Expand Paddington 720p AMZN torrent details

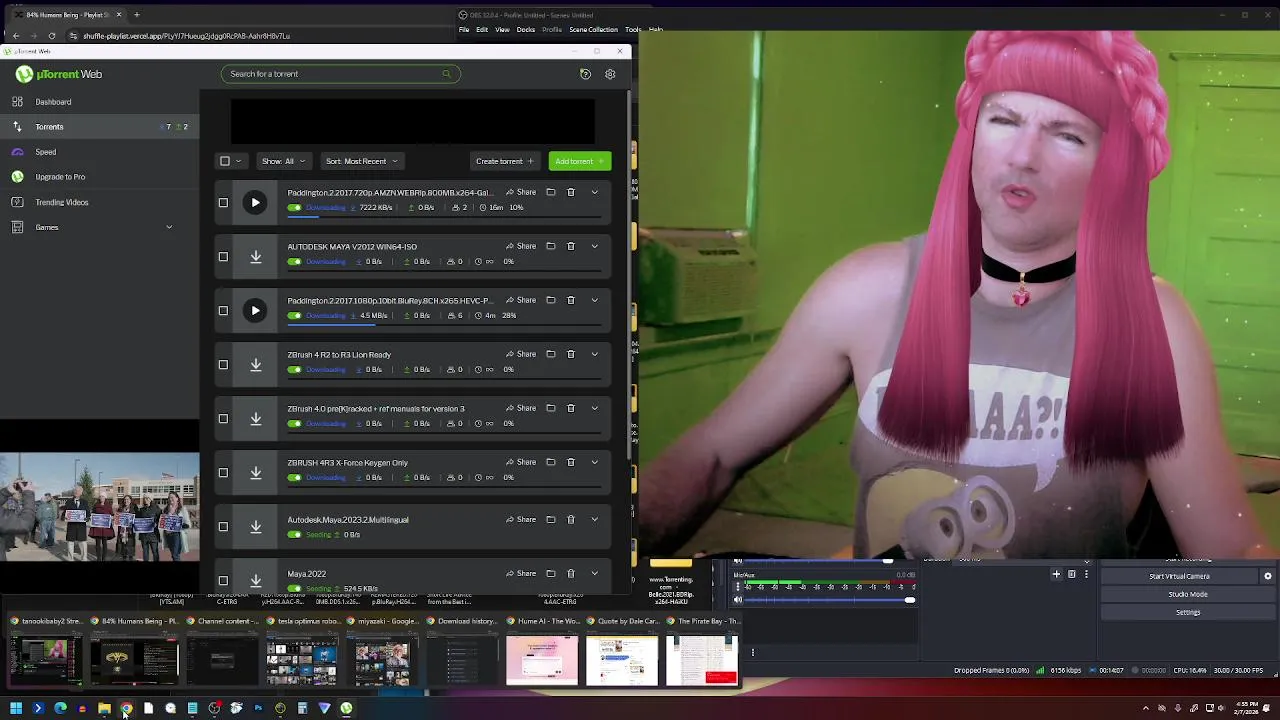[594, 192]
